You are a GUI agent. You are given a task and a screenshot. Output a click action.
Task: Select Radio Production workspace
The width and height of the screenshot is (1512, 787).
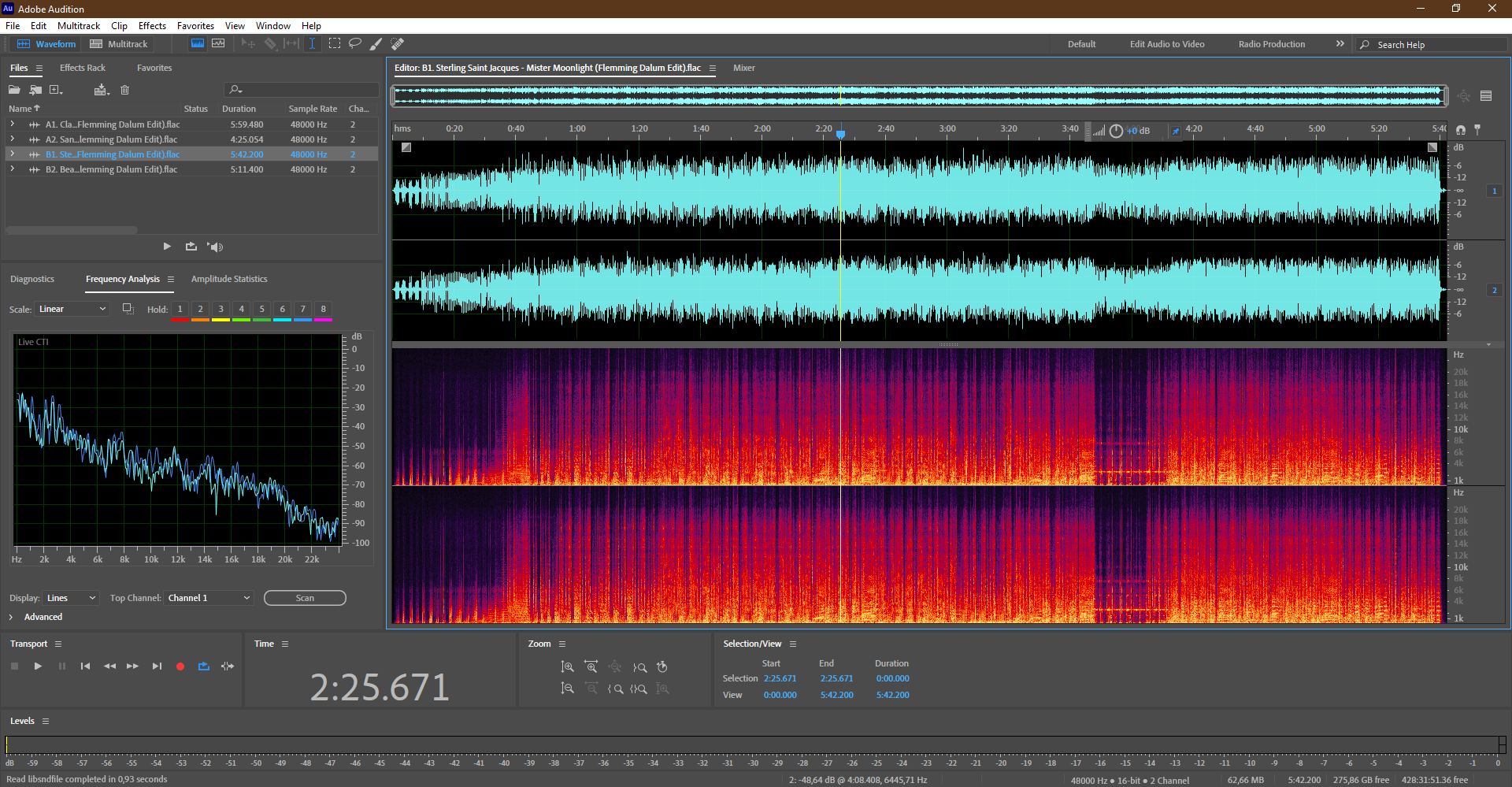tap(1271, 44)
